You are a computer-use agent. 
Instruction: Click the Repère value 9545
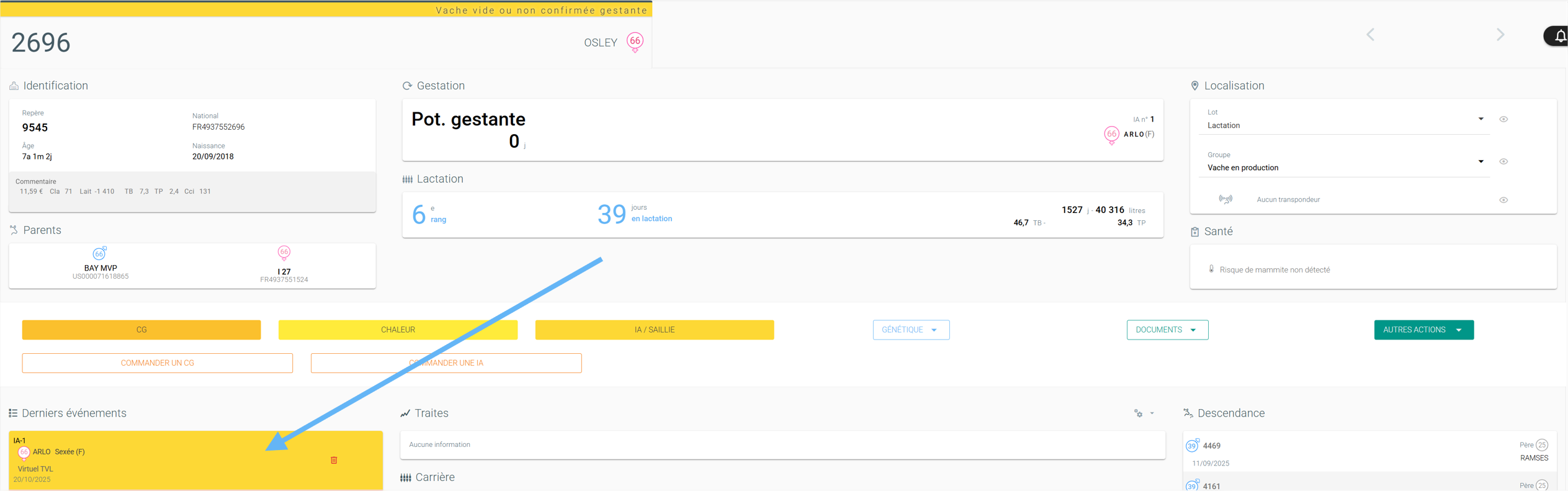coord(35,128)
